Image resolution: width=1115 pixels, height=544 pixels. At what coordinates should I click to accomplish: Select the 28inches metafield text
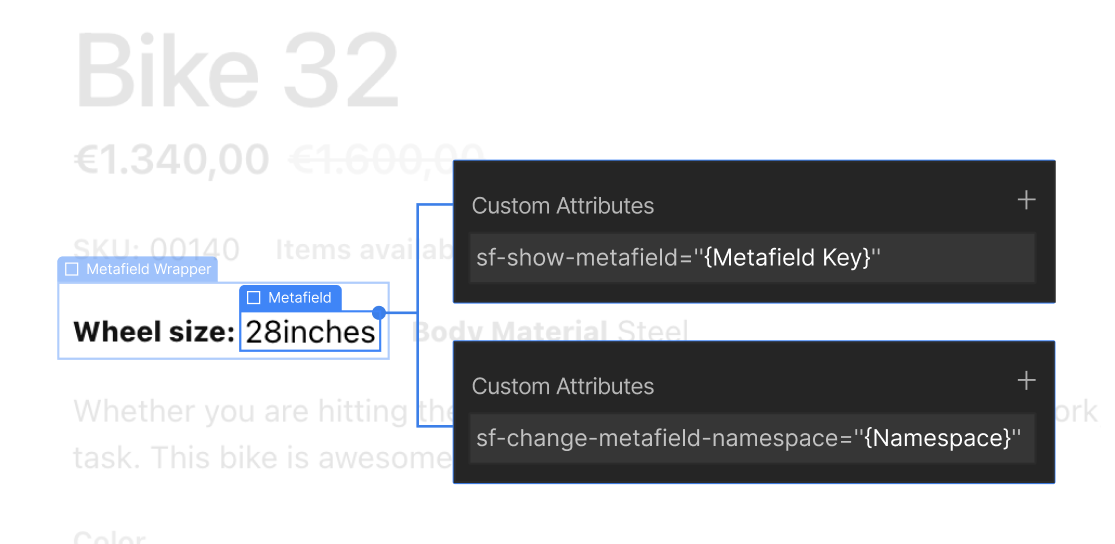click(310, 331)
